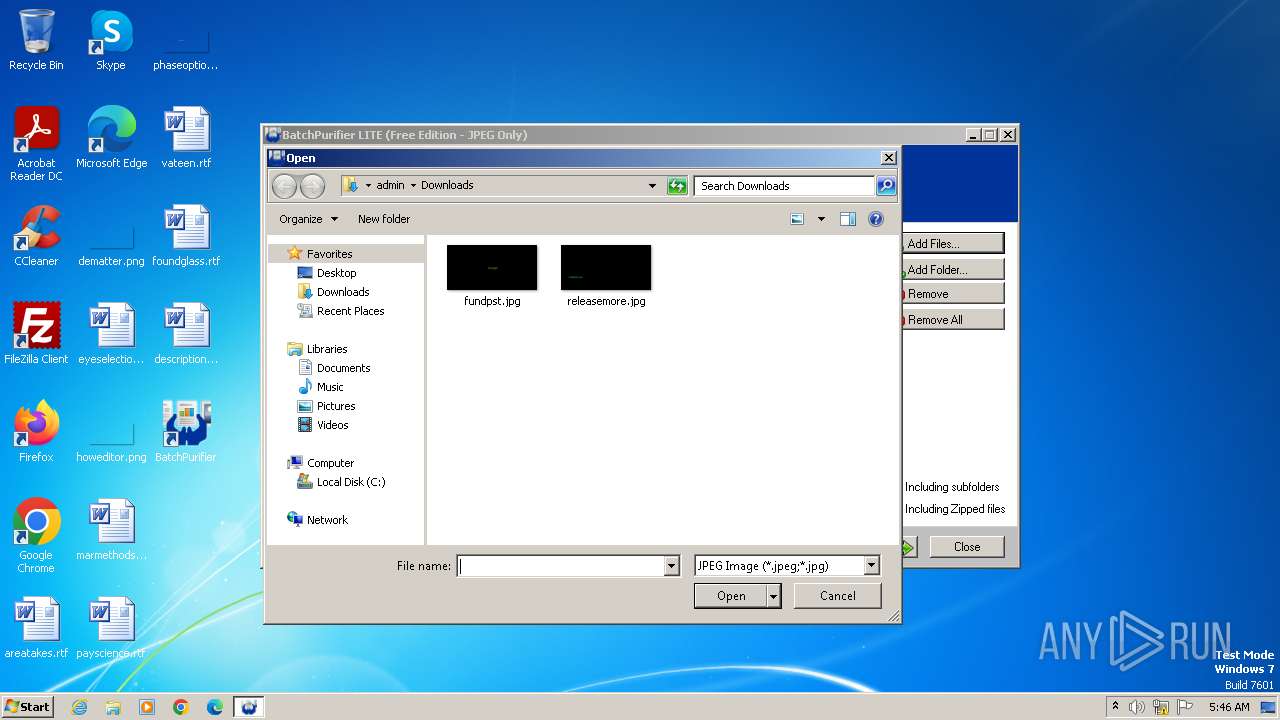Image resolution: width=1280 pixels, height=720 pixels.
Task: Open Skype desktop shortcut
Action: 111,40
